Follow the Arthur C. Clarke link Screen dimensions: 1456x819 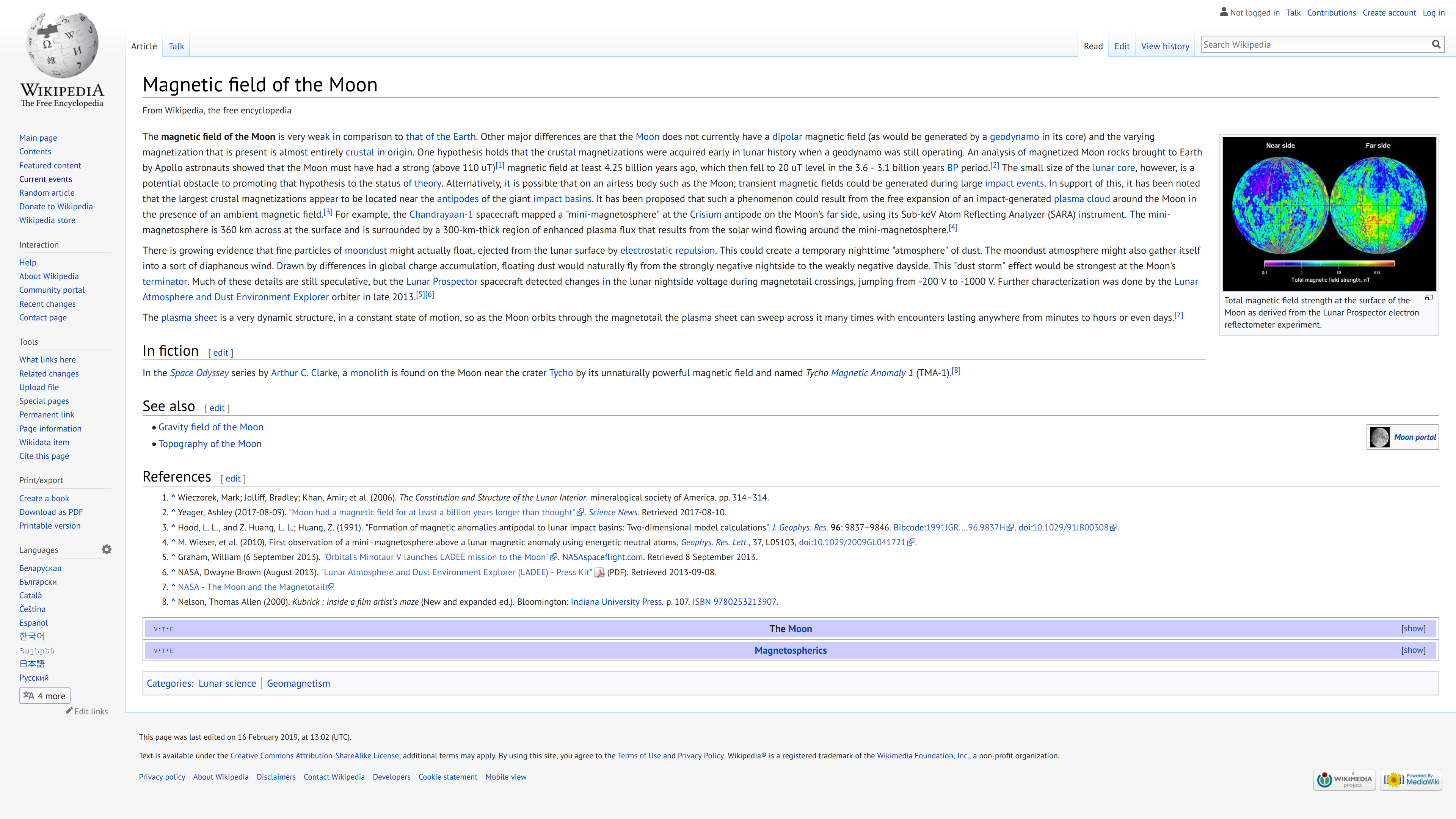pos(304,373)
